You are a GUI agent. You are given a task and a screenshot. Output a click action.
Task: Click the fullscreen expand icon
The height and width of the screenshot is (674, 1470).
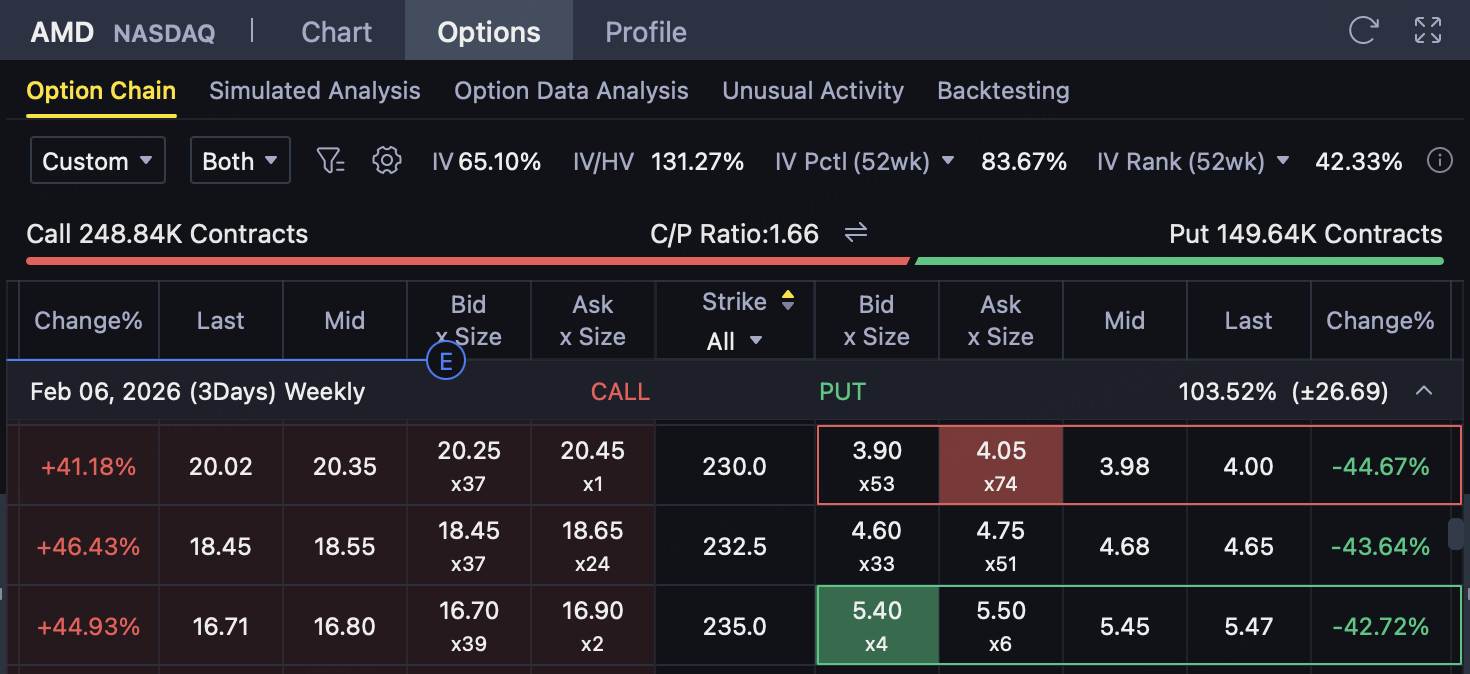pos(1428,30)
